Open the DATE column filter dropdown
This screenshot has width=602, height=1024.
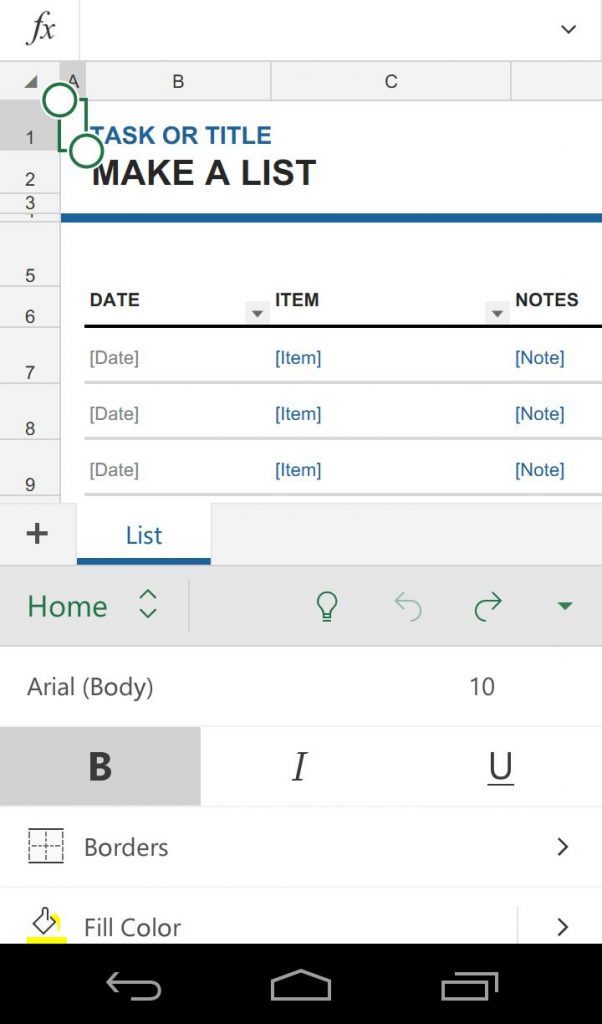(x=257, y=314)
